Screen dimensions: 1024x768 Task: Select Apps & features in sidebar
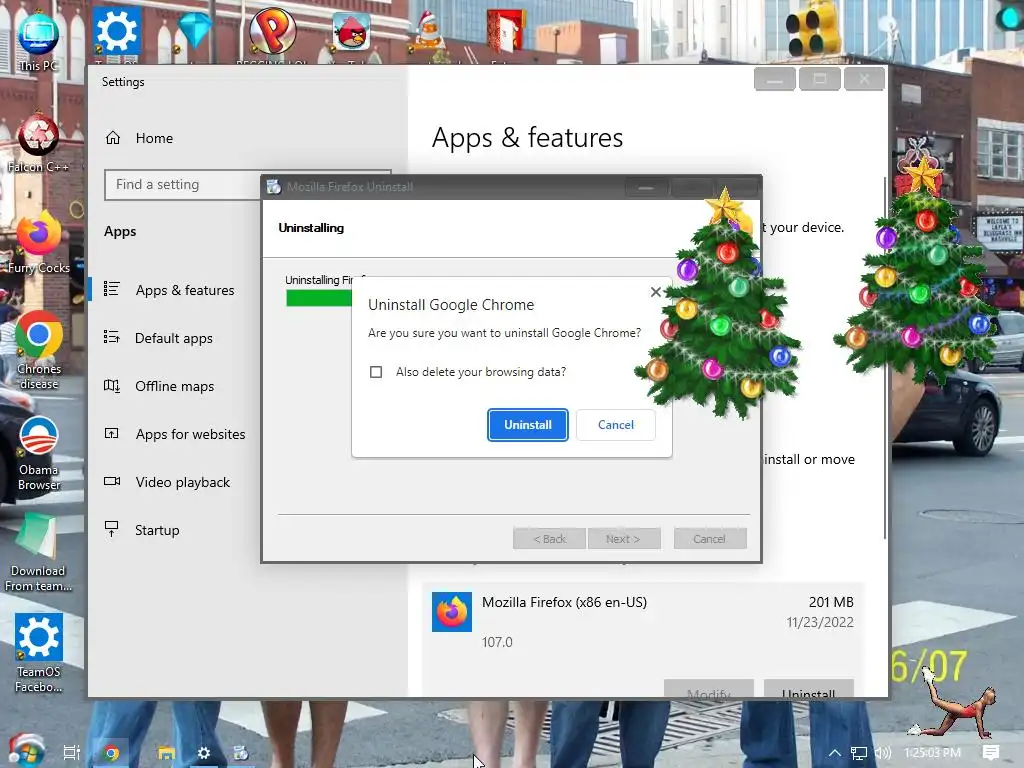(x=185, y=290)
